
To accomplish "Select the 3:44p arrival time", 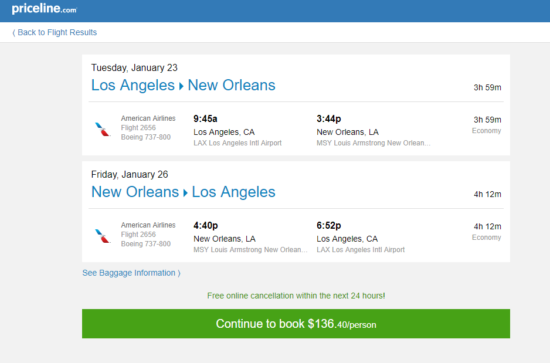I will (x=329, y=119).
